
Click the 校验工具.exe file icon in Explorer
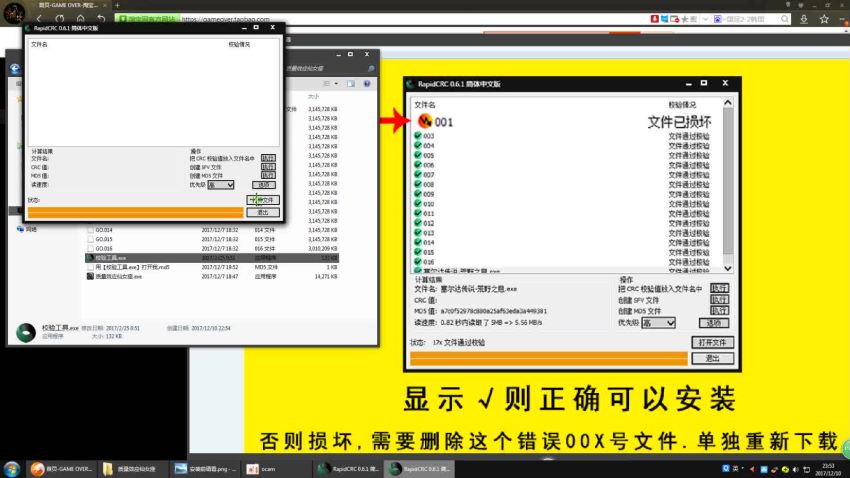(x=89, y=257)
